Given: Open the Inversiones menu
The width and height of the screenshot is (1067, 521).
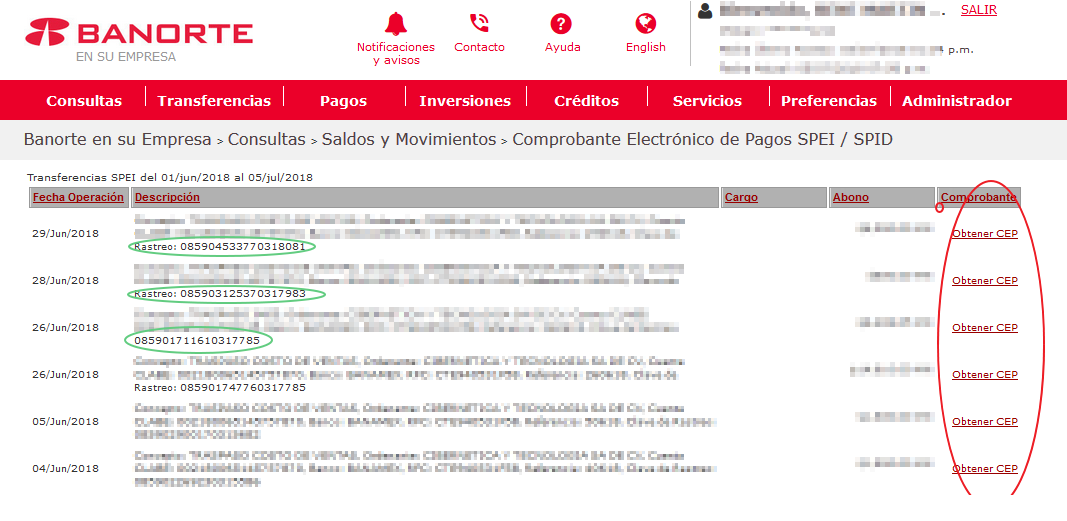Looking at the screenshot, I should pos(465,101).
